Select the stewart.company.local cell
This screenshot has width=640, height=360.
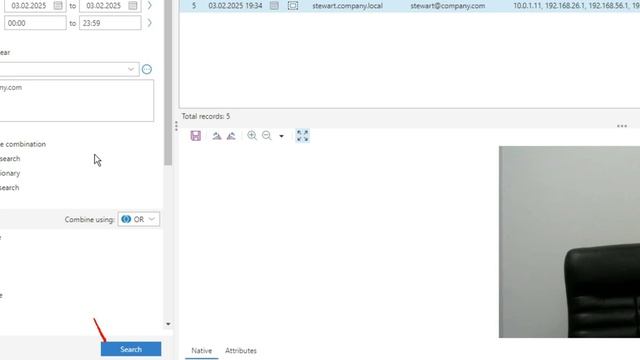coord(347,6)
